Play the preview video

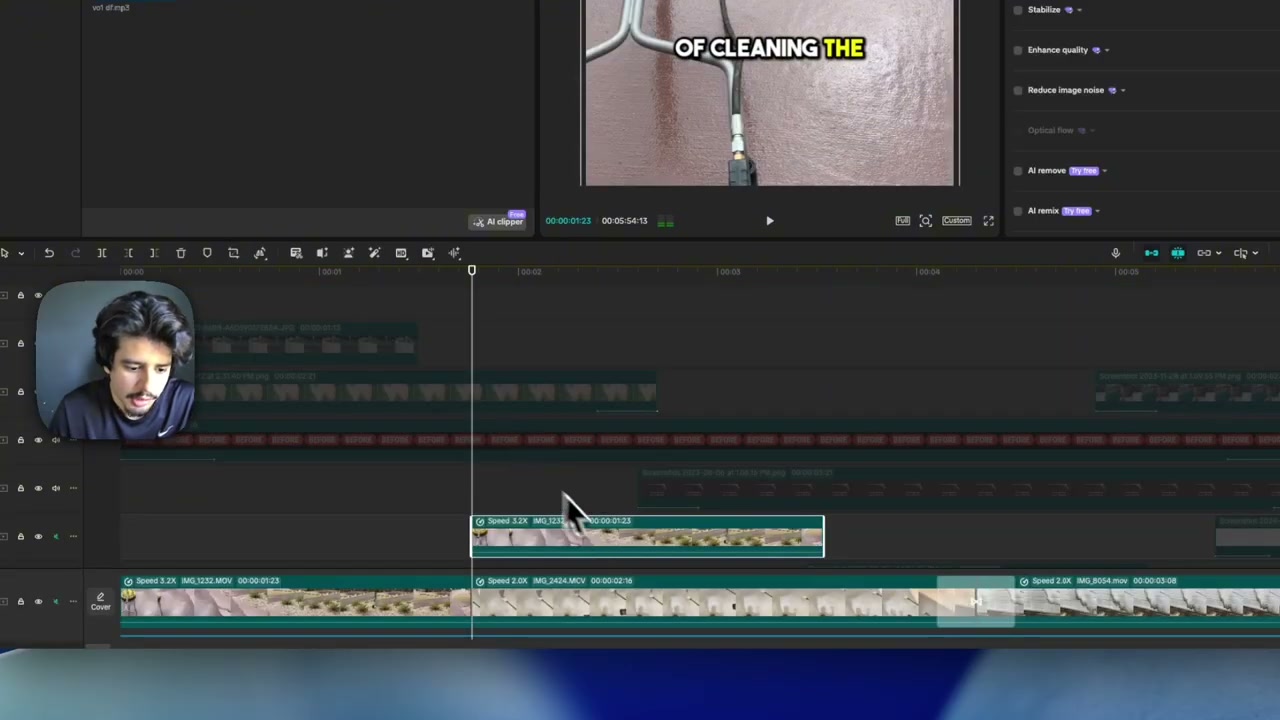769,221
